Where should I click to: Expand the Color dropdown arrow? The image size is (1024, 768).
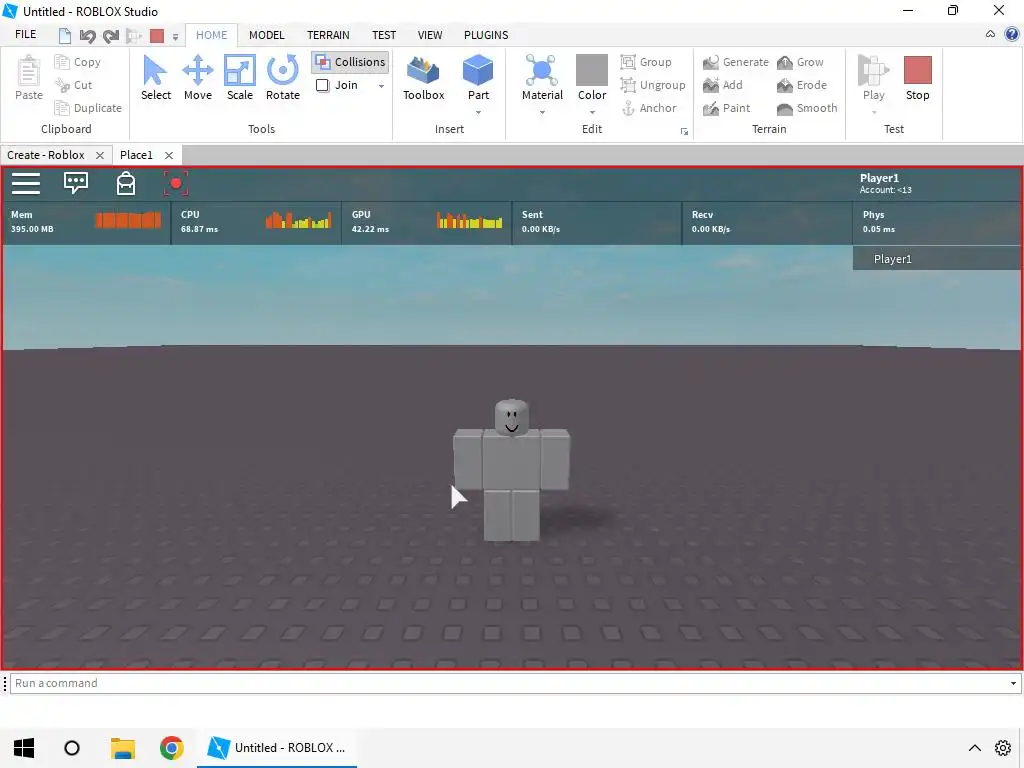click(x=592, y=112)
